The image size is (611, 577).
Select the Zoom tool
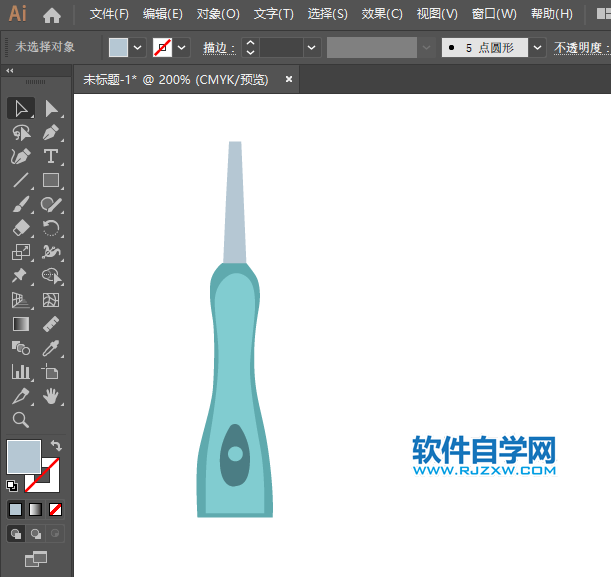21,420
